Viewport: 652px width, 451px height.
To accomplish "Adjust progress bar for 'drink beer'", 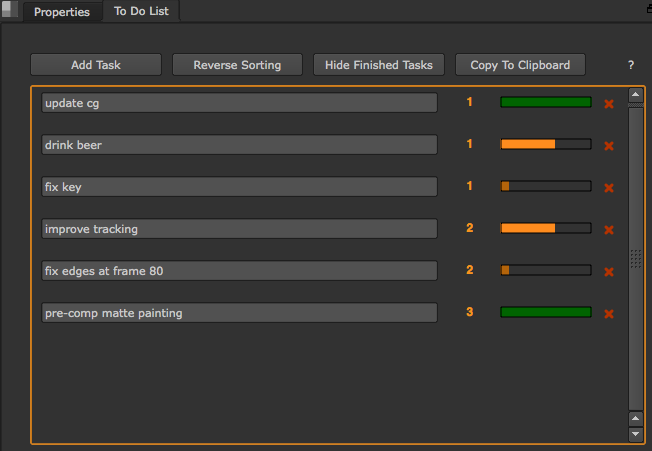I will click(x=545, y=144).
